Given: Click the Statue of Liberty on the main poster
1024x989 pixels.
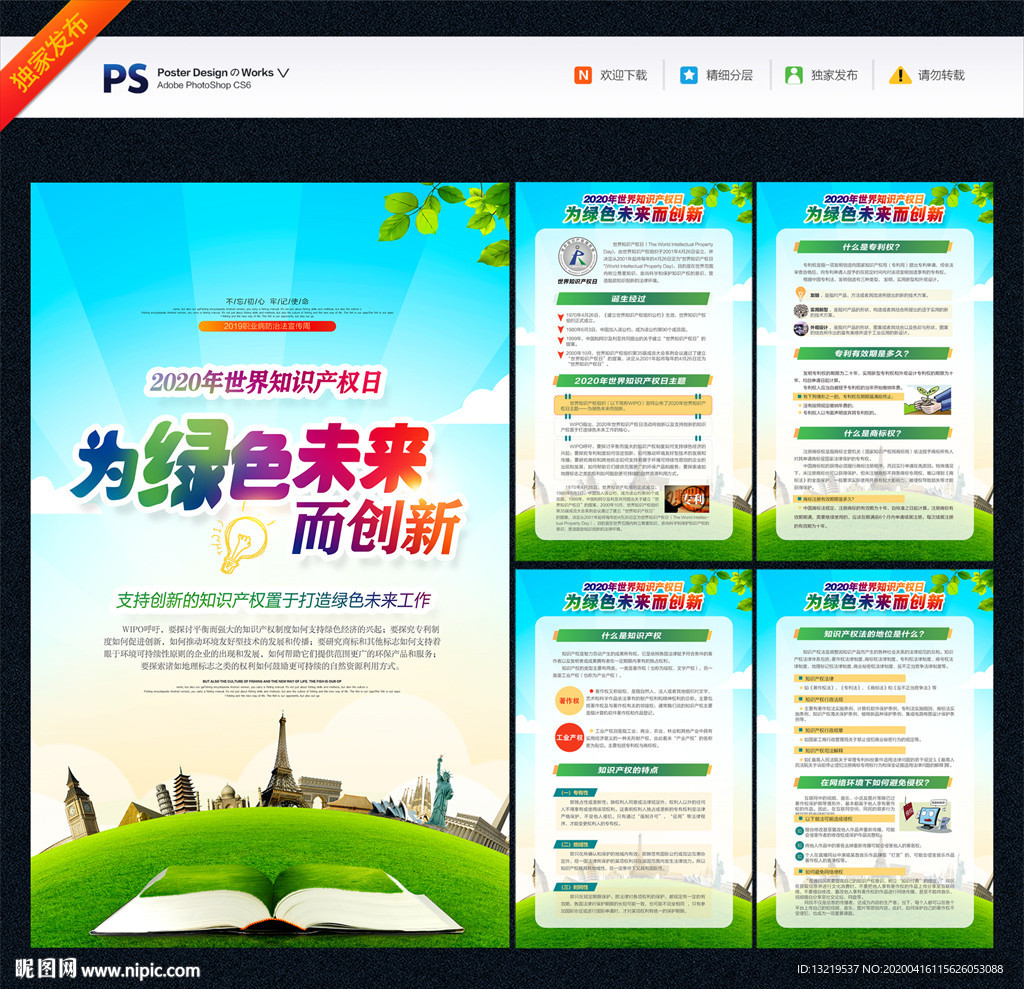Looking at the screenshot, I should 442,790.
